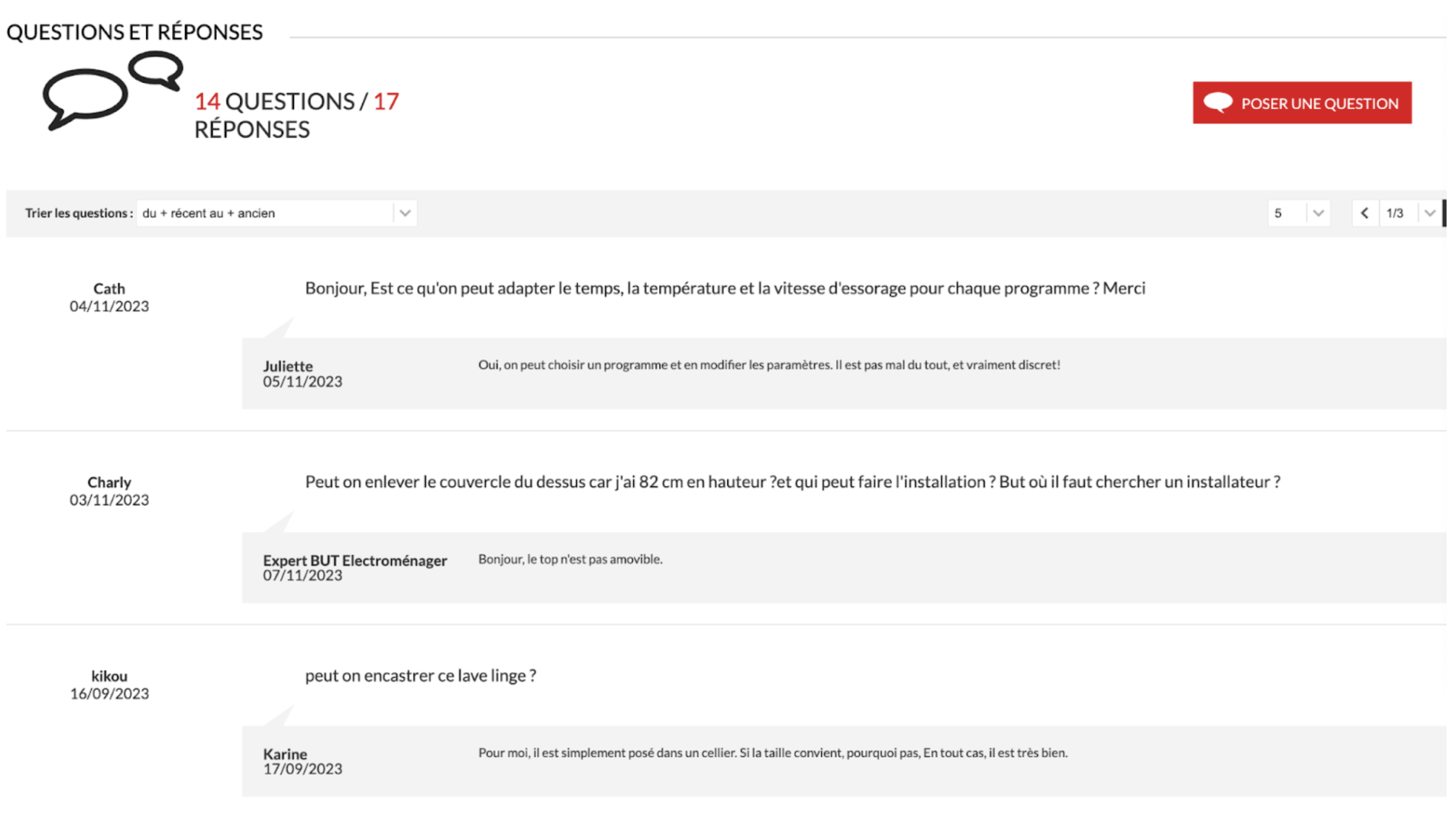Click kikou's question about encastrer le lave linge
Image resolution: width=1456 pixels, height=818 pixels.
click(x=420, y=675)
